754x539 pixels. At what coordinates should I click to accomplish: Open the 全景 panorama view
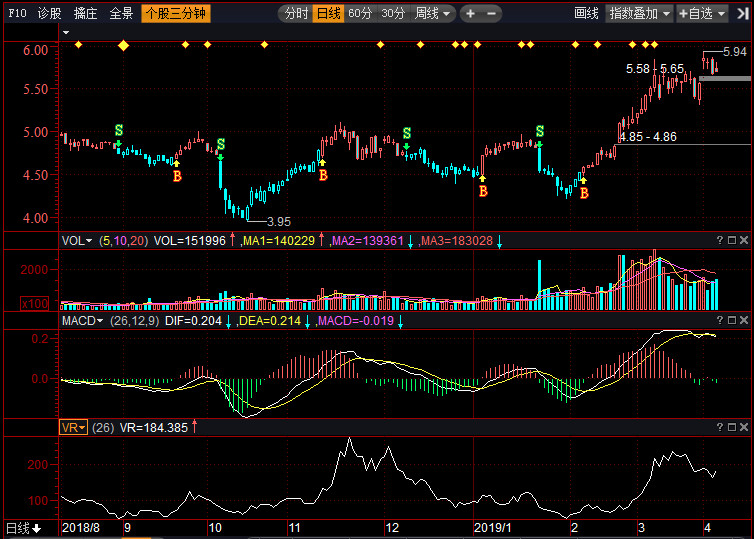121,13
